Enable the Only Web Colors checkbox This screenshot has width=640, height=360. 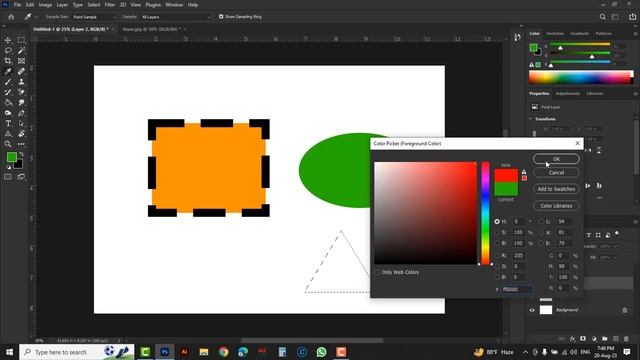(378, 272)
